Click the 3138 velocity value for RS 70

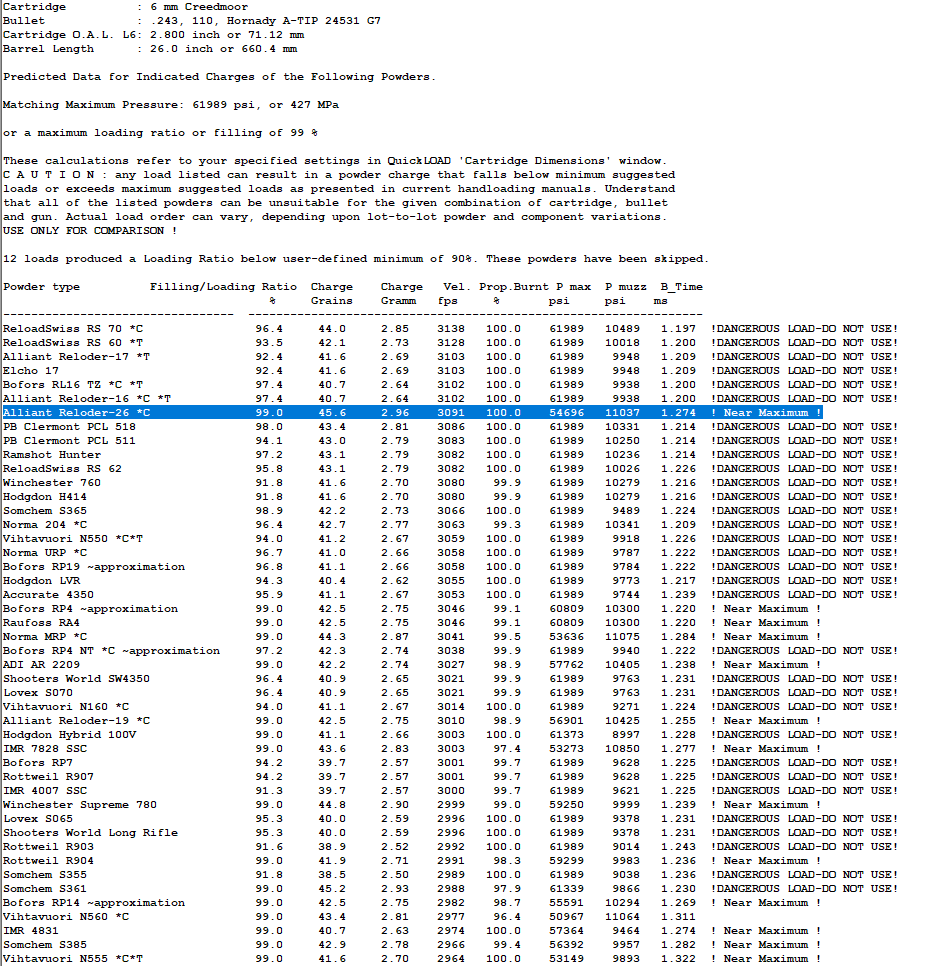451,329
